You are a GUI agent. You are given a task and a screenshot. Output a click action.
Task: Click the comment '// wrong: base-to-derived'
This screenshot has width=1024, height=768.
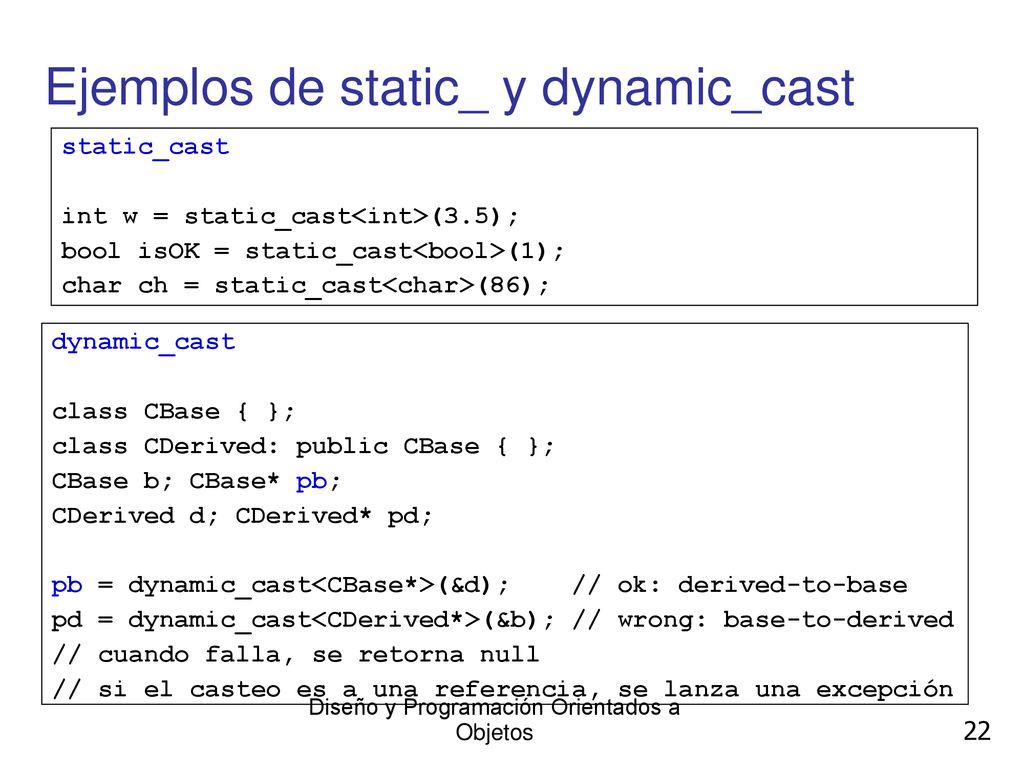pos(763,620)
